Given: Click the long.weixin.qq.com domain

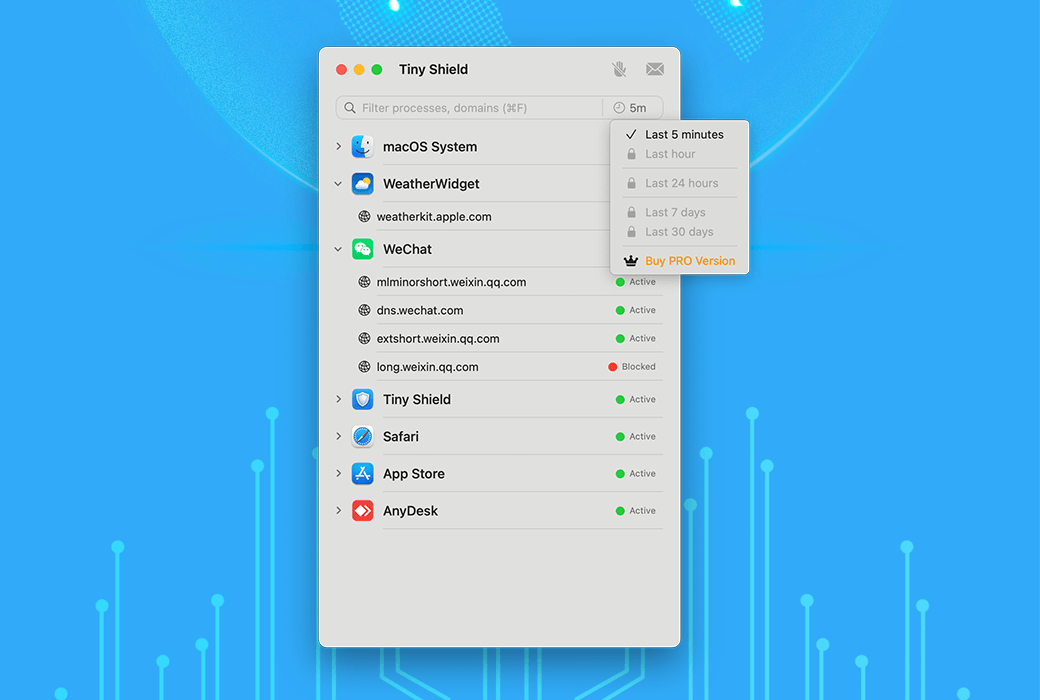Looking at the screenshot, I should coord(427,366).
